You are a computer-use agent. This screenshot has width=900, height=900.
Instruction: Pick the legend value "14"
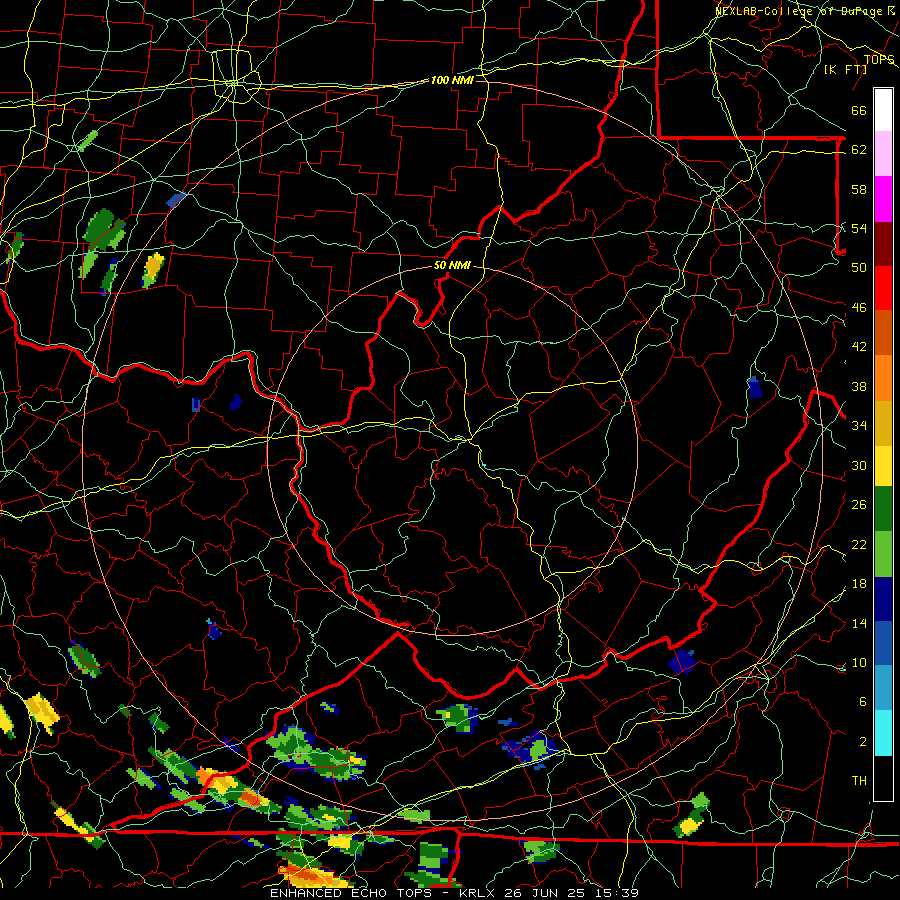click(859, 623)
